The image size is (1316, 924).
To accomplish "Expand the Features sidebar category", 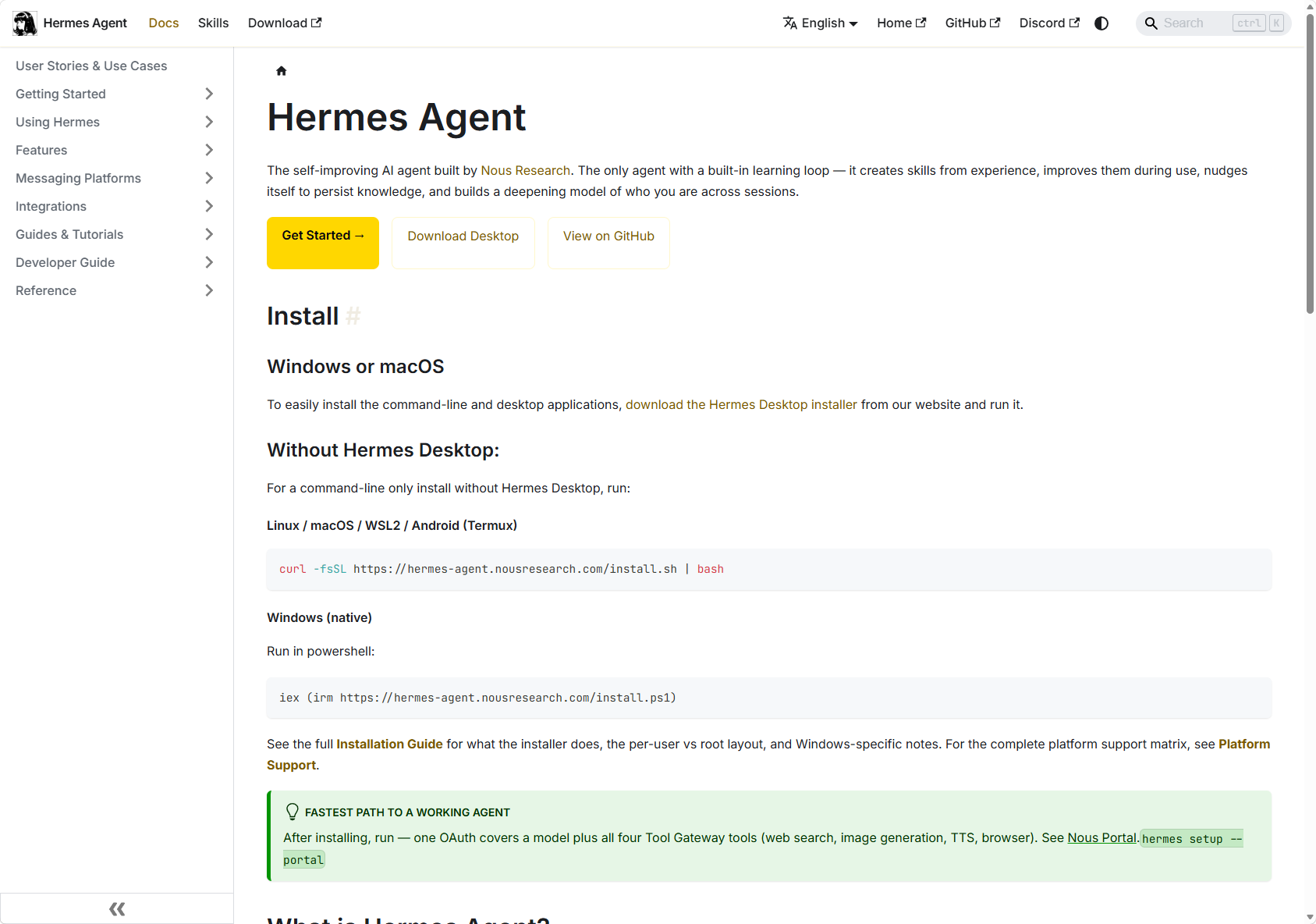I will click(209, 150).
